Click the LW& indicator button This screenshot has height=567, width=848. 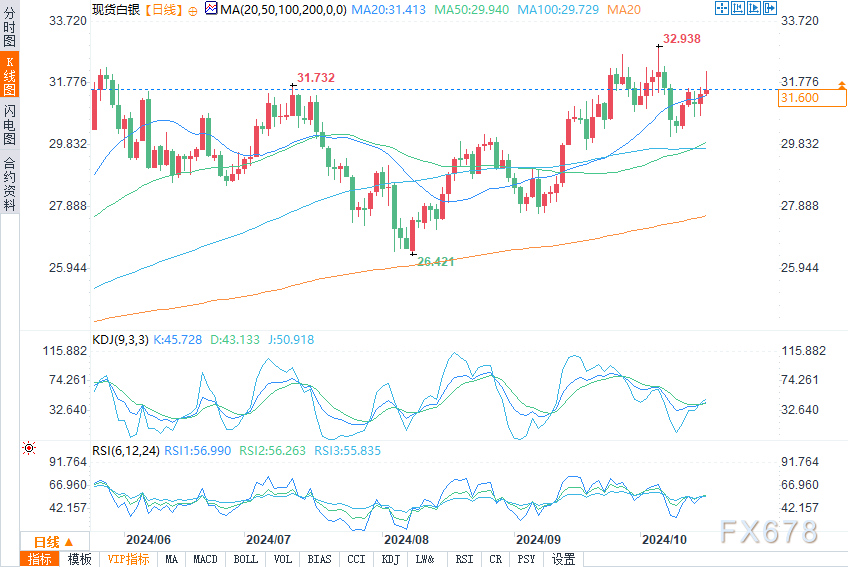425,559
